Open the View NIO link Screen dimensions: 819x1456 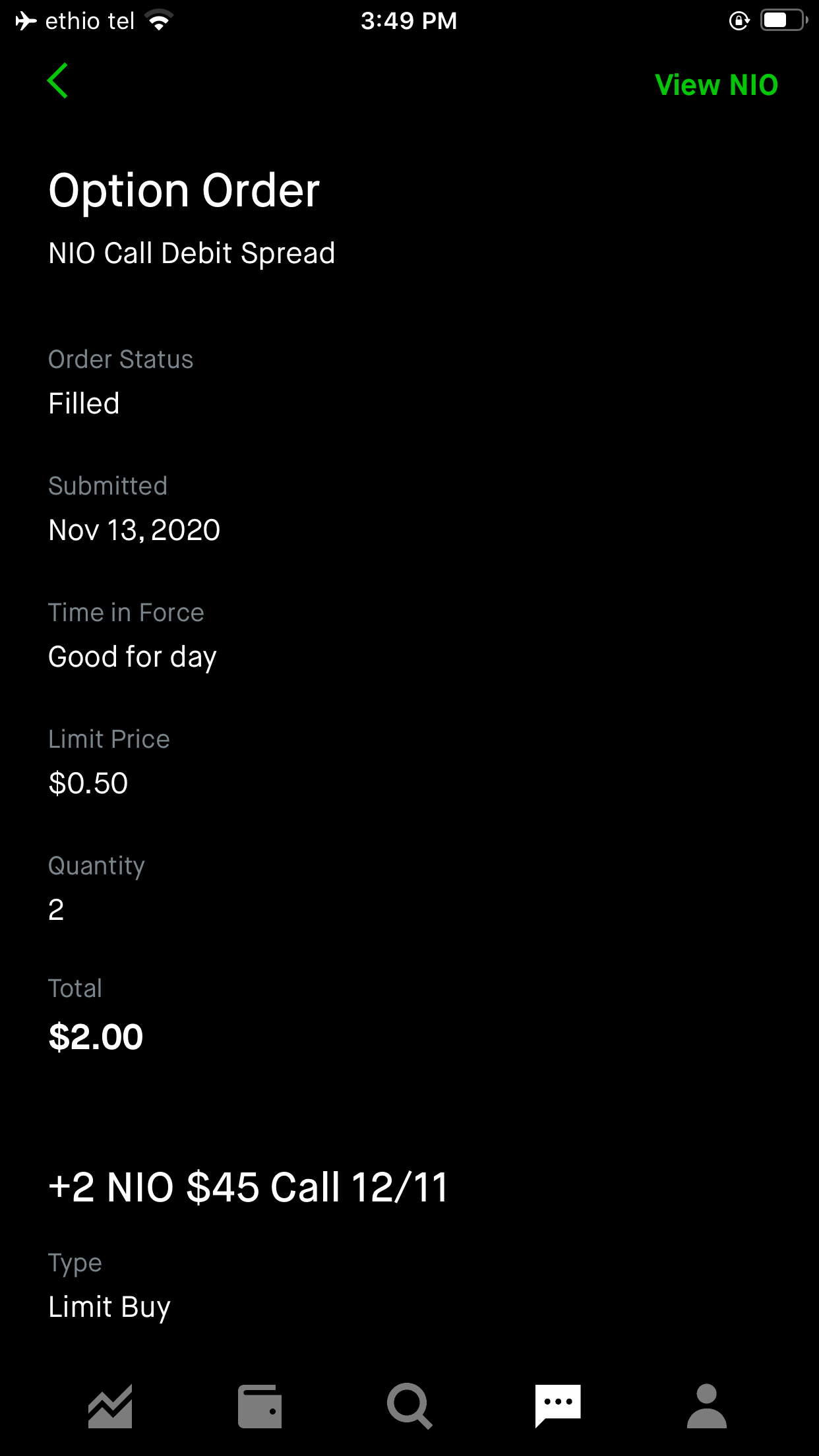pyautogui.click(x=715, y=84)
